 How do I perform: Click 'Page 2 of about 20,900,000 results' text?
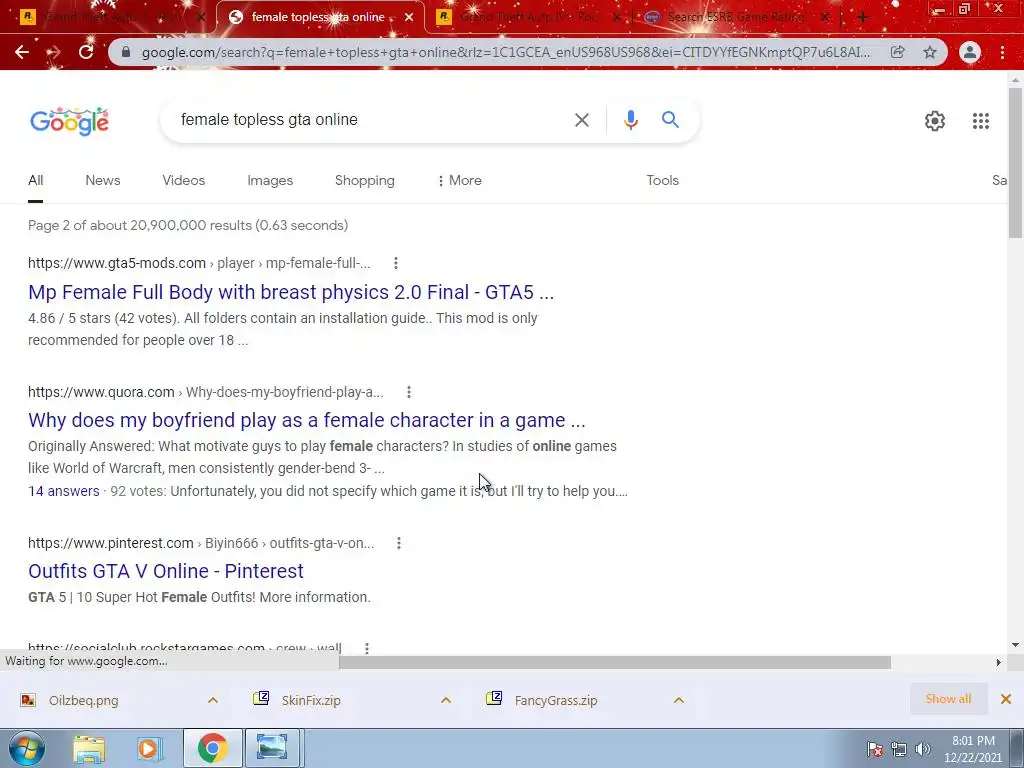188,225
